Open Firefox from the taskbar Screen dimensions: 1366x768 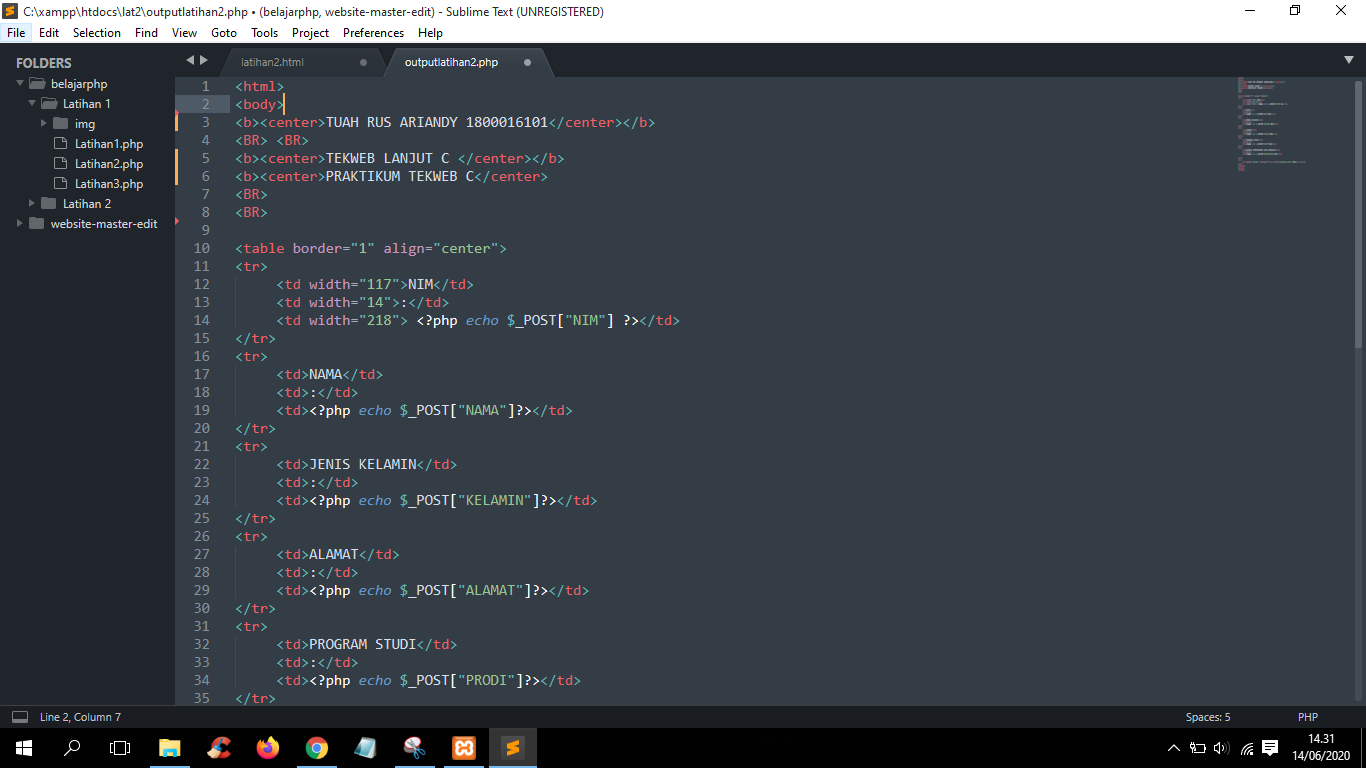(x=267, y=748)
